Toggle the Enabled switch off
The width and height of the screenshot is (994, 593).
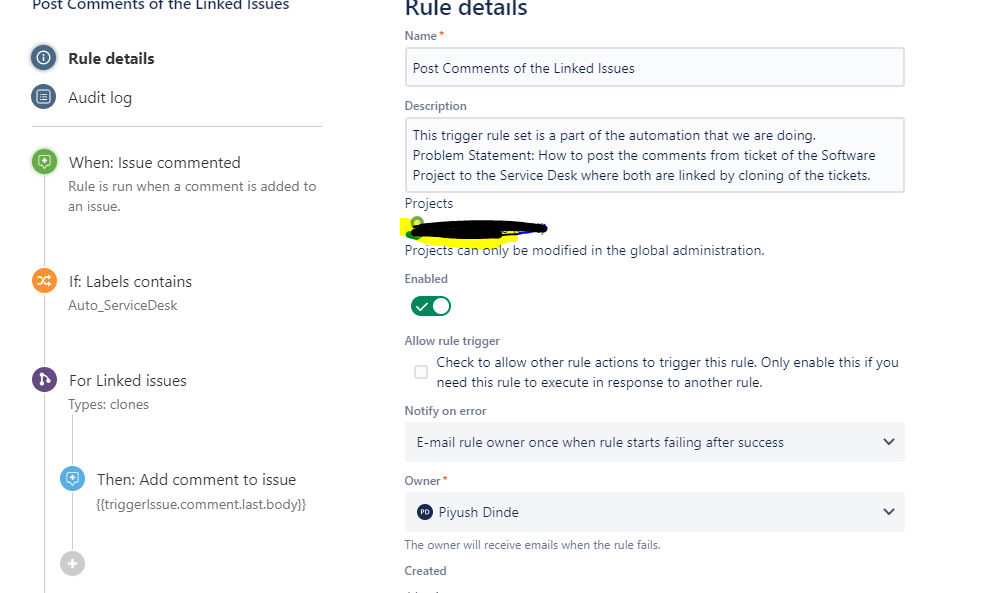click(x=430, y=306)
